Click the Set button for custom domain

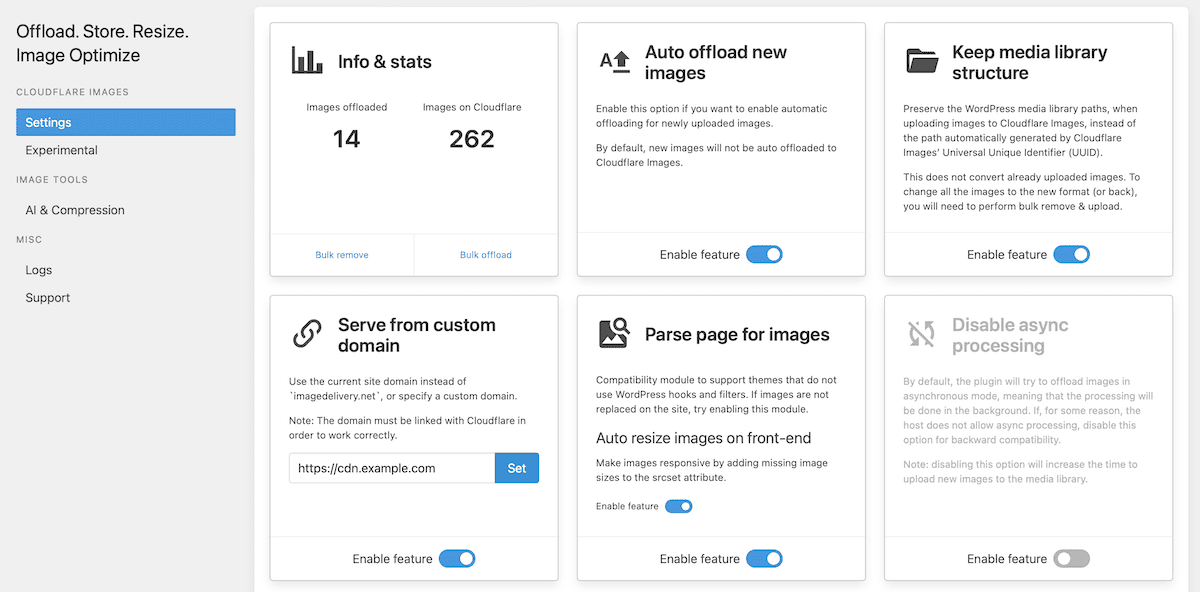click(x=517, y=468)
